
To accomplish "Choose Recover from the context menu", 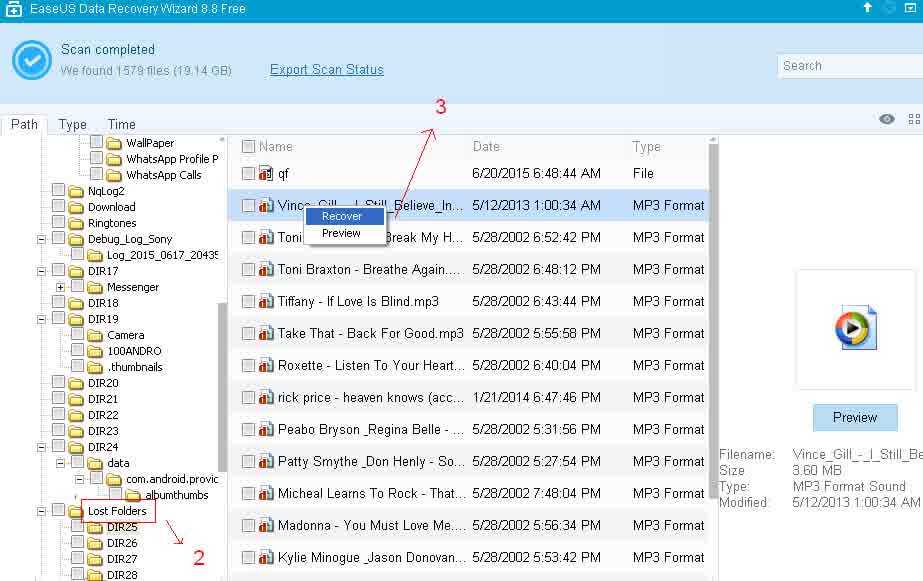I will [x=342, y=215].
